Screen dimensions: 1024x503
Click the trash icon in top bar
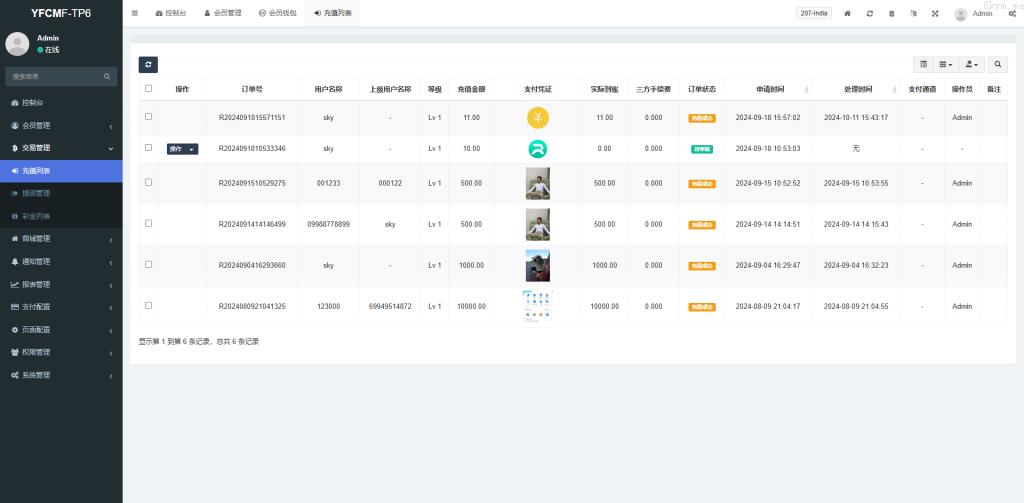(x=891, y=13)
